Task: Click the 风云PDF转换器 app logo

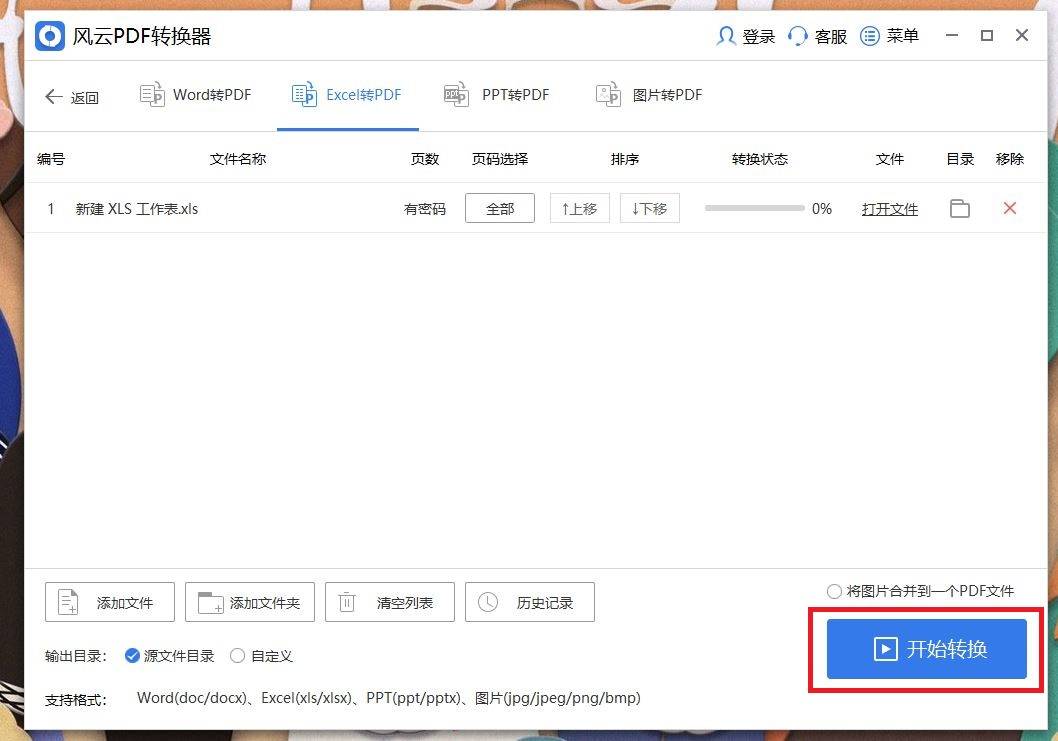Action: pyautogui.click(x=50, y=36)
